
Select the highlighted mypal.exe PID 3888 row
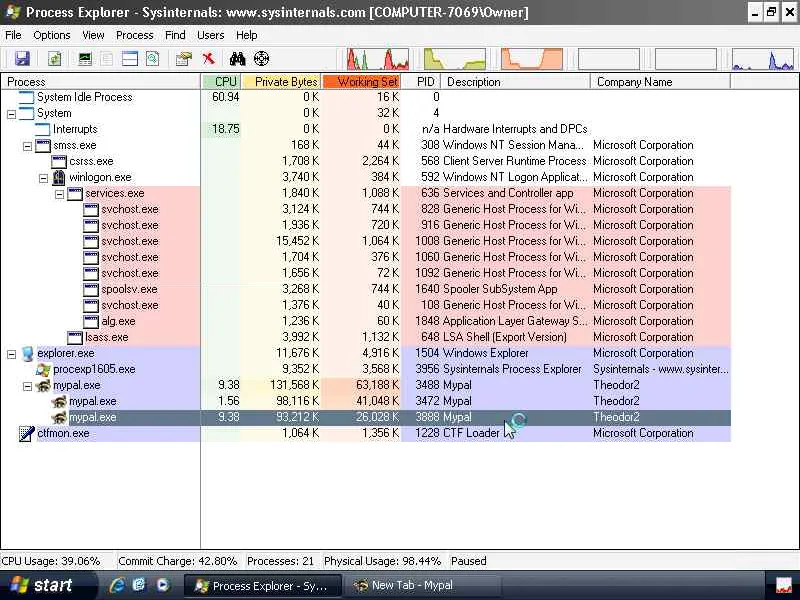(x=366, y=417)
